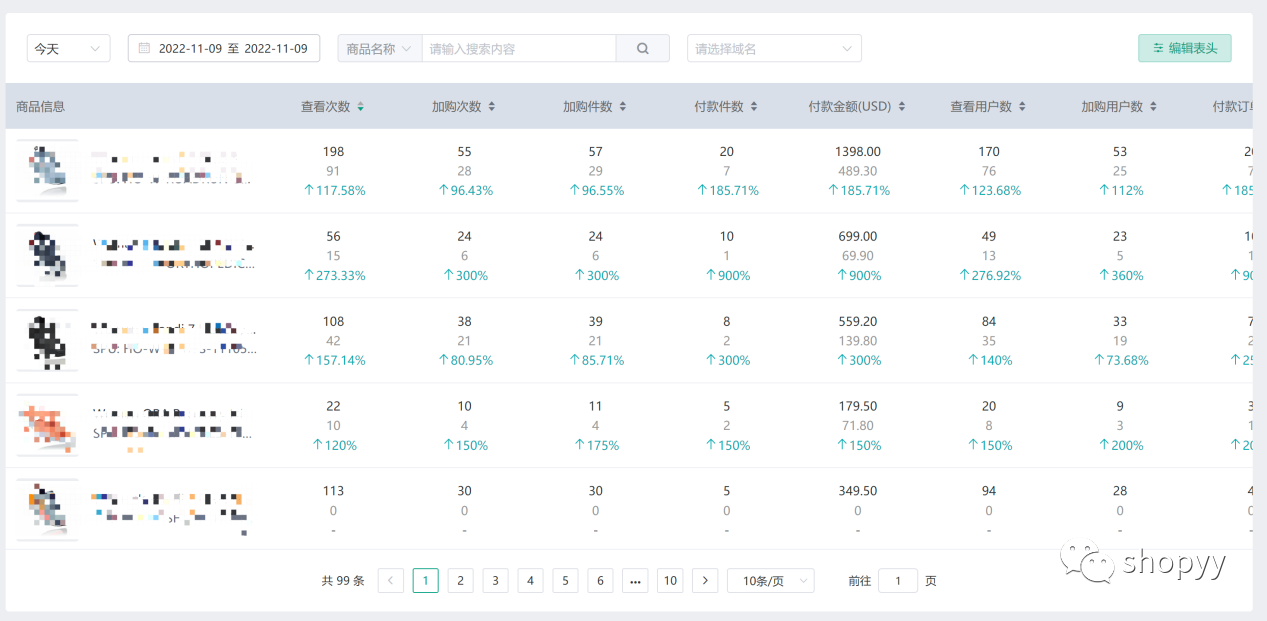Image resolution: width=1267 pixels, height=621 pixels.
Task: Click the search content input field
Action: [518, 48]
